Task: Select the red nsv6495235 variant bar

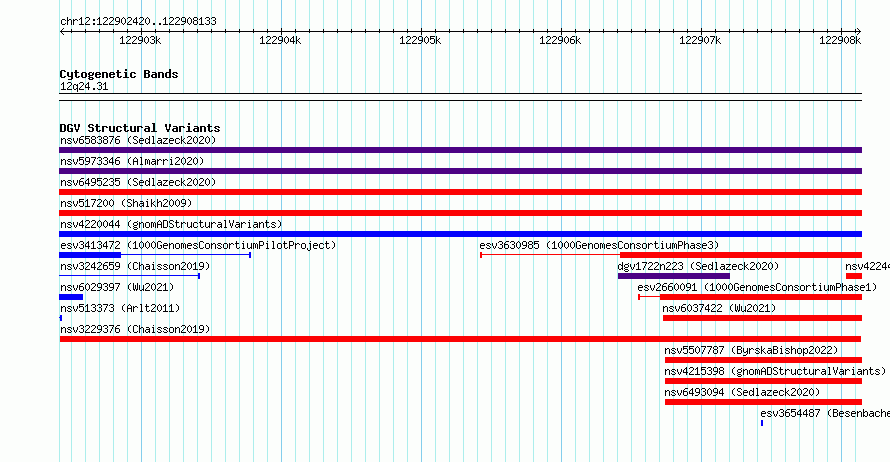Action: click(x=460, y=192)
